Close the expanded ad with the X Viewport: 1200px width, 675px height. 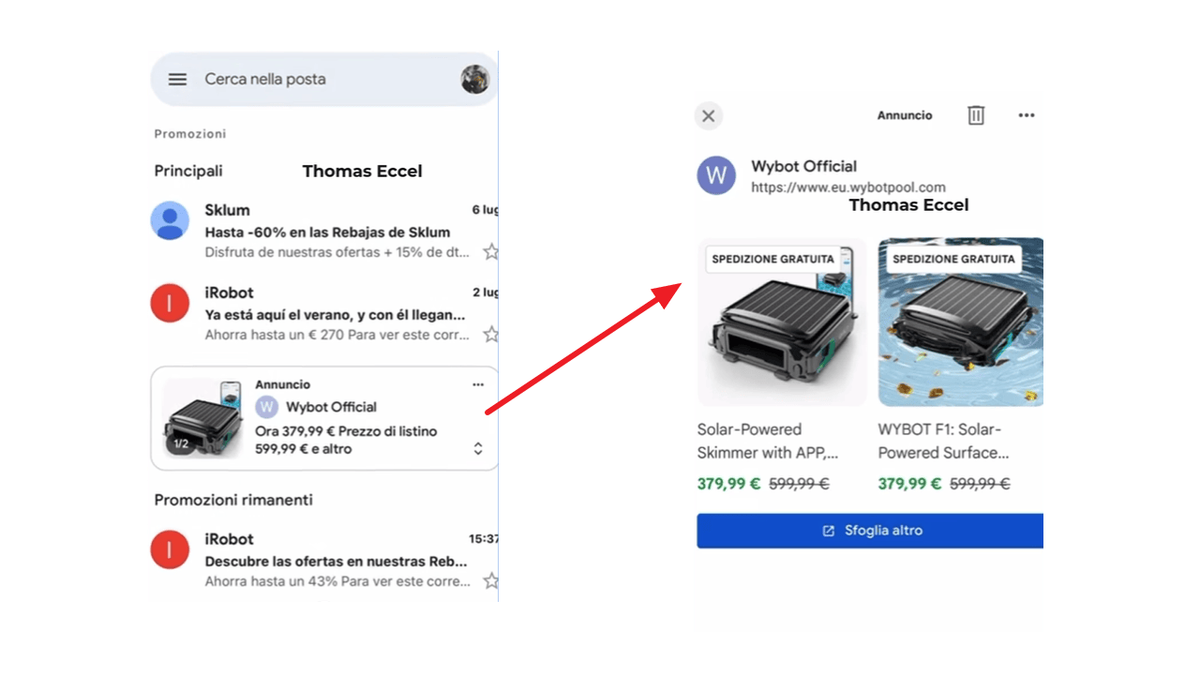tap(708, 116)
